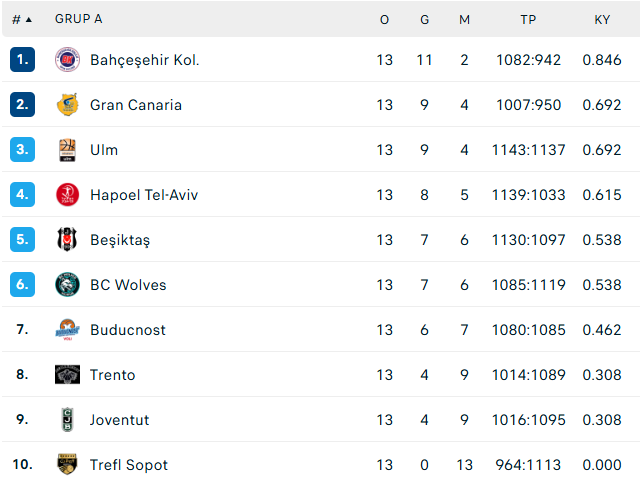Click the Buducnost team logo

[x=67, y=330]
